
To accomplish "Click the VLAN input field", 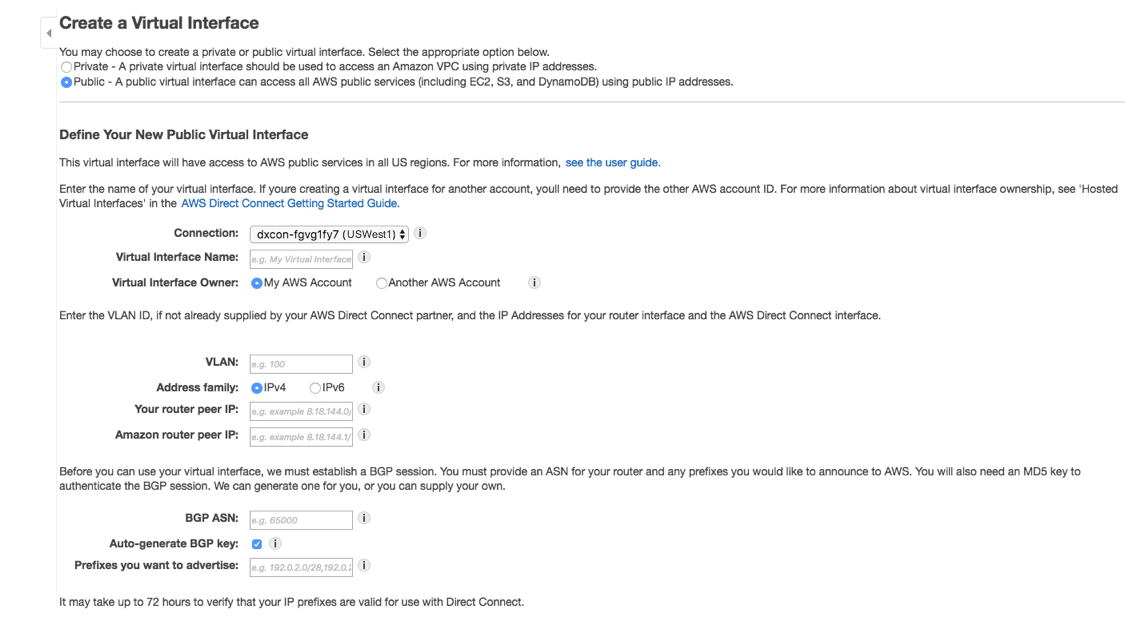I will click(x=300, y=364).
